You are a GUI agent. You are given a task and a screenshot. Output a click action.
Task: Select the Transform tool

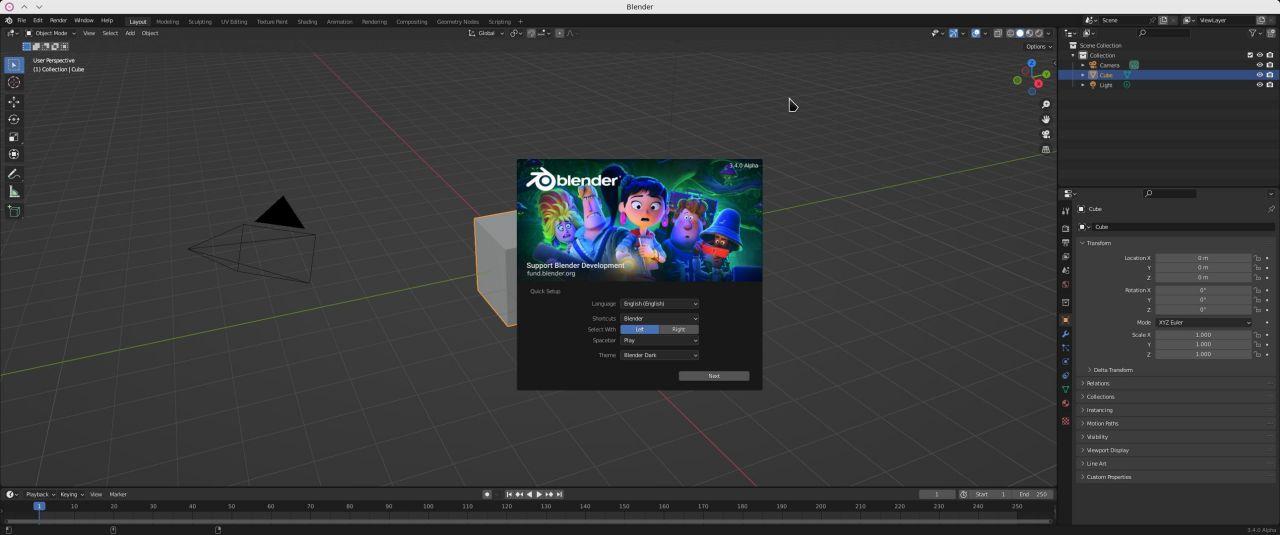(14, 154)
